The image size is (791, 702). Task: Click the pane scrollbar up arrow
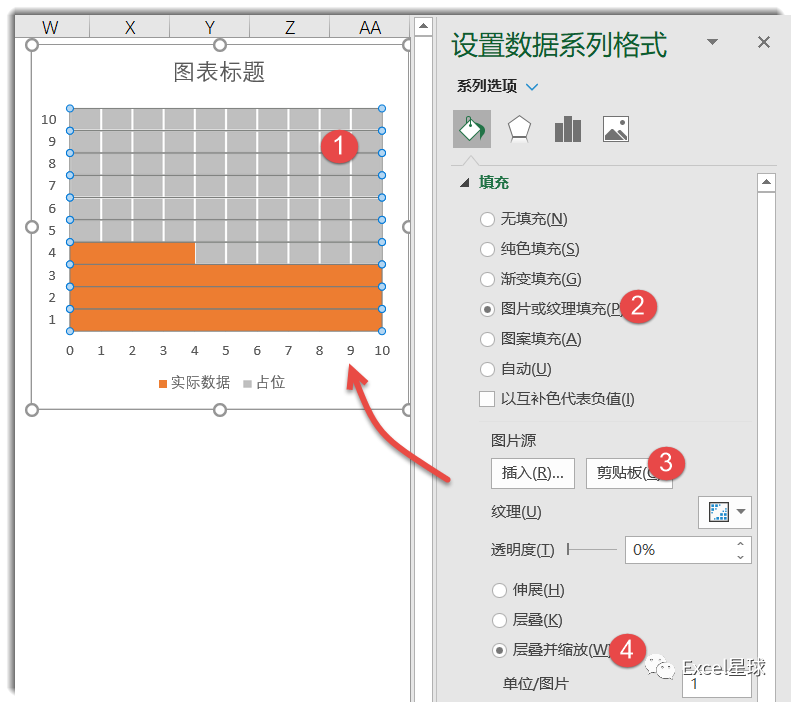click(x=766, y=182)
